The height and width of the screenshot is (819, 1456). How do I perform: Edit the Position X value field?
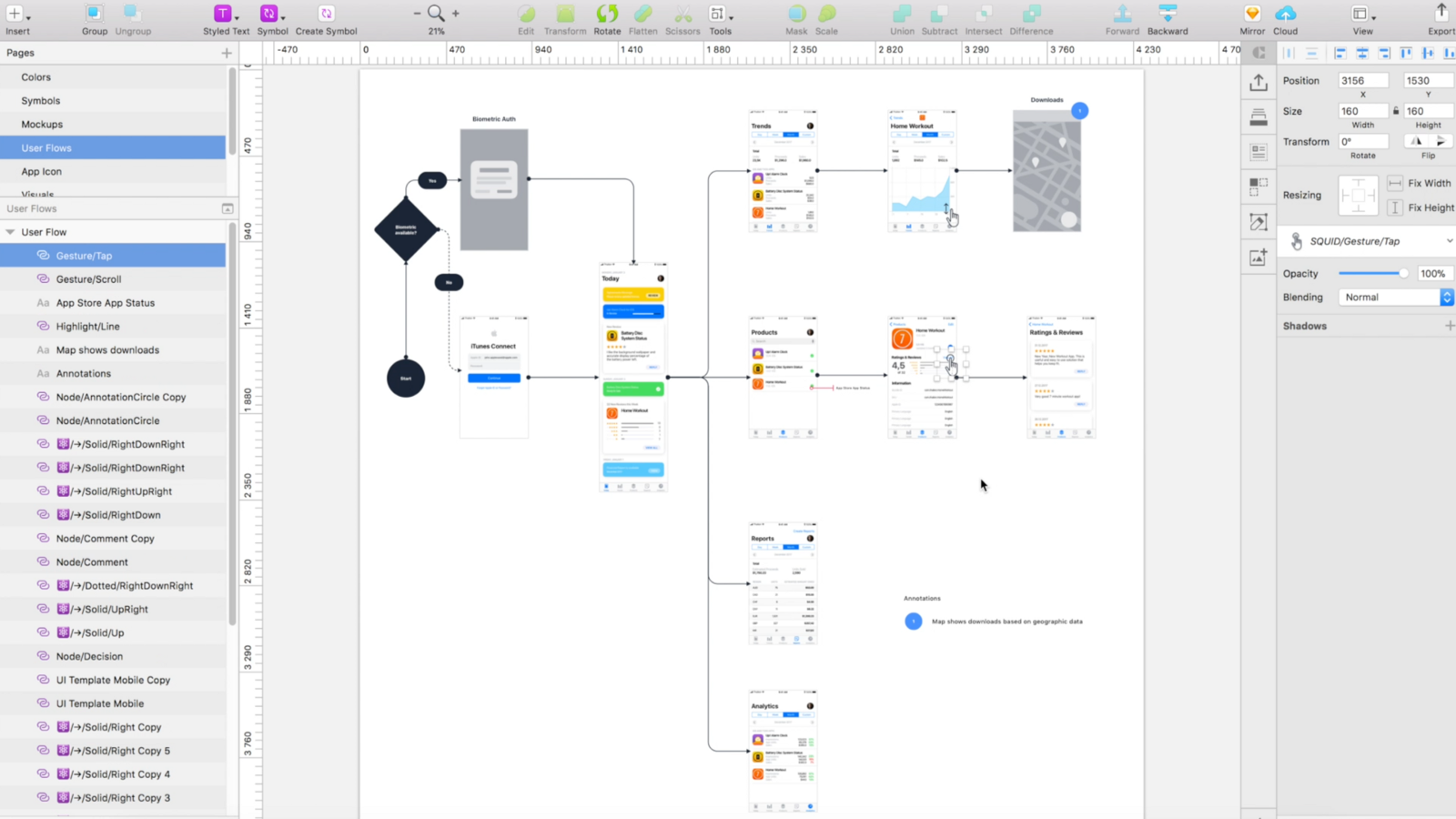[x=1362, y=80]
